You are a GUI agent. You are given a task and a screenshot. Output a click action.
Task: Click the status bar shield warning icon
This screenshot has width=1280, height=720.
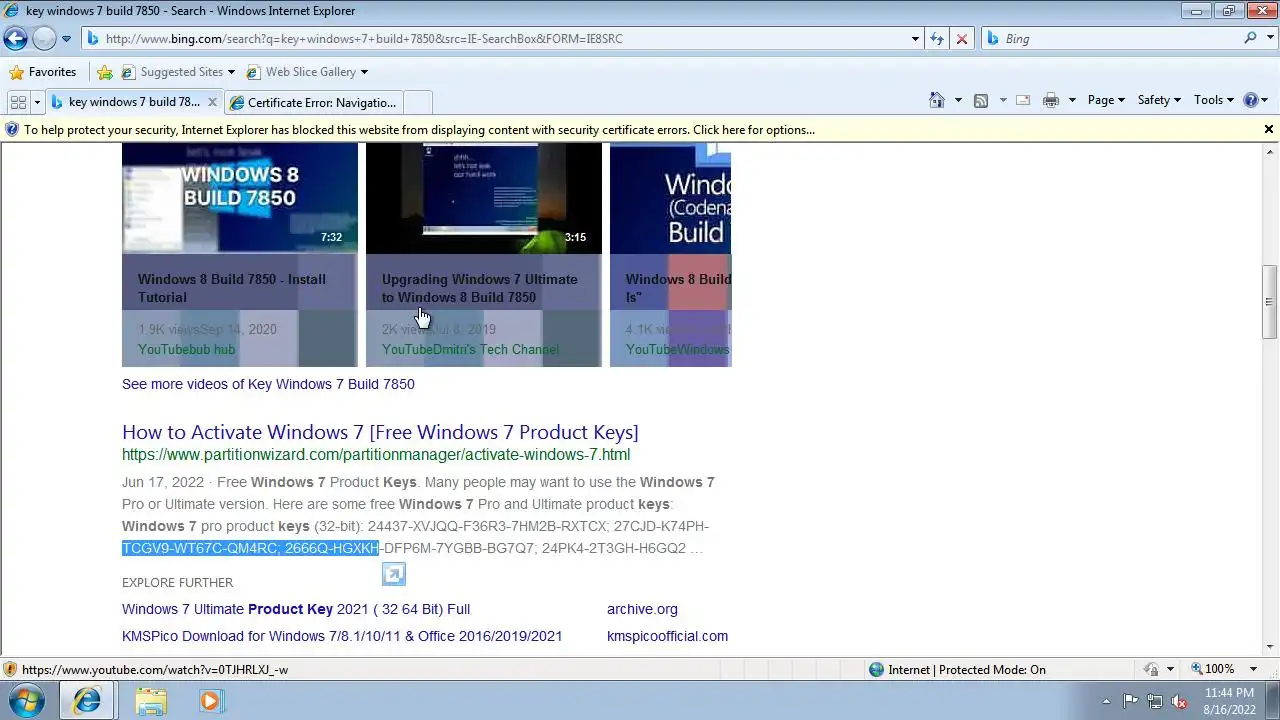click(x=10, y=670)
